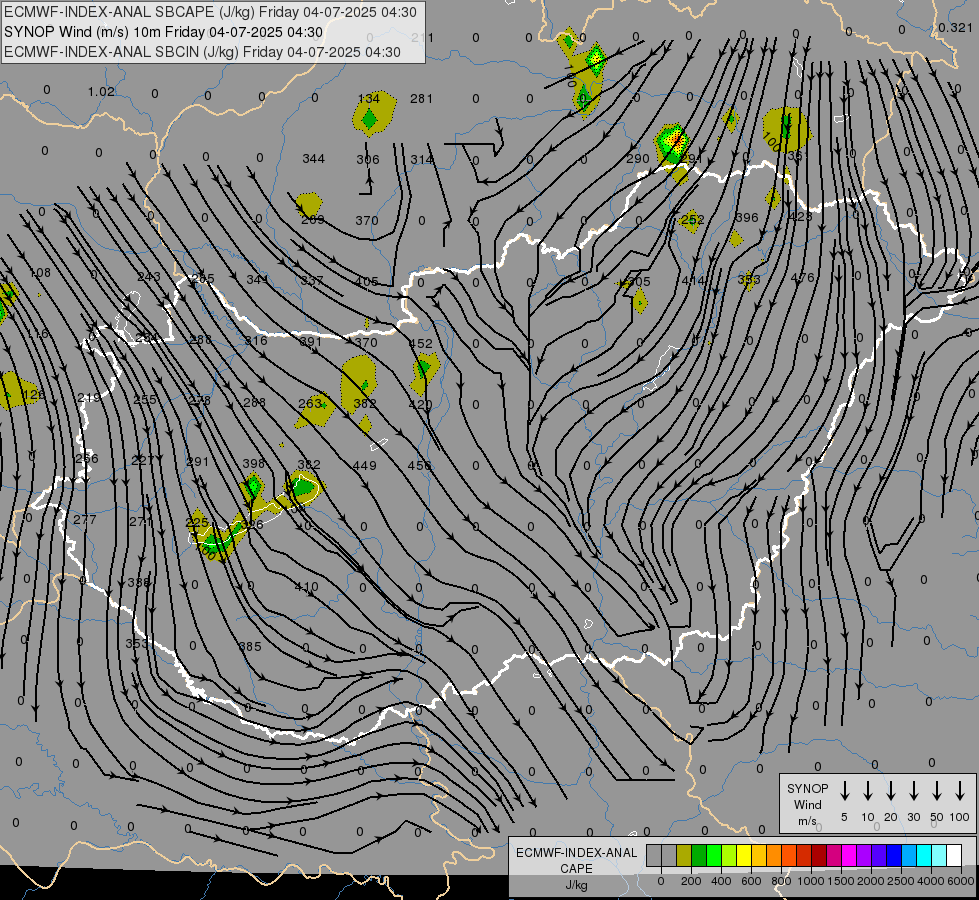
Task: Click the map value 219
Action: click(89, 398)
